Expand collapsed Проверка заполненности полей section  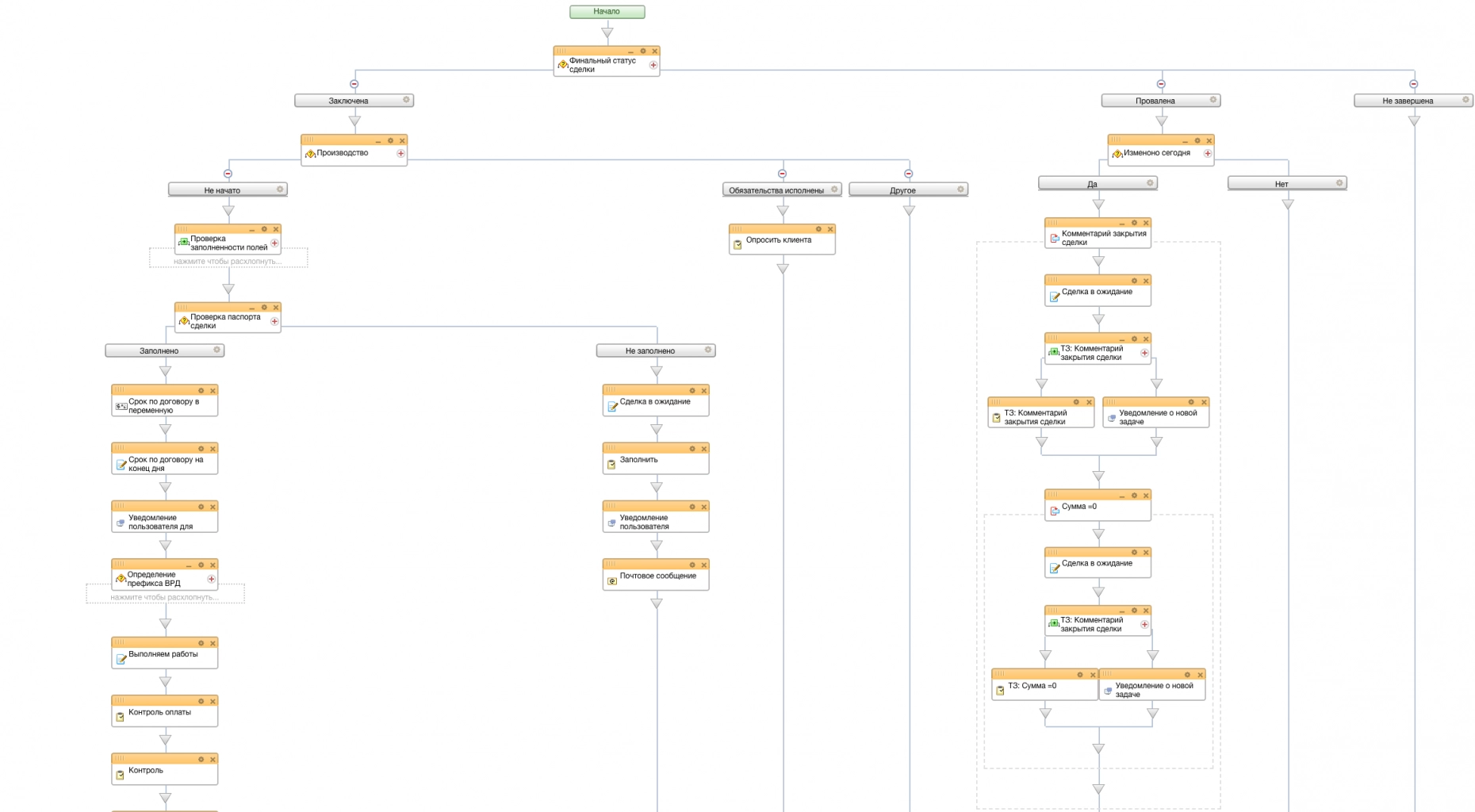pyautogui.click(x=228, y=261)
